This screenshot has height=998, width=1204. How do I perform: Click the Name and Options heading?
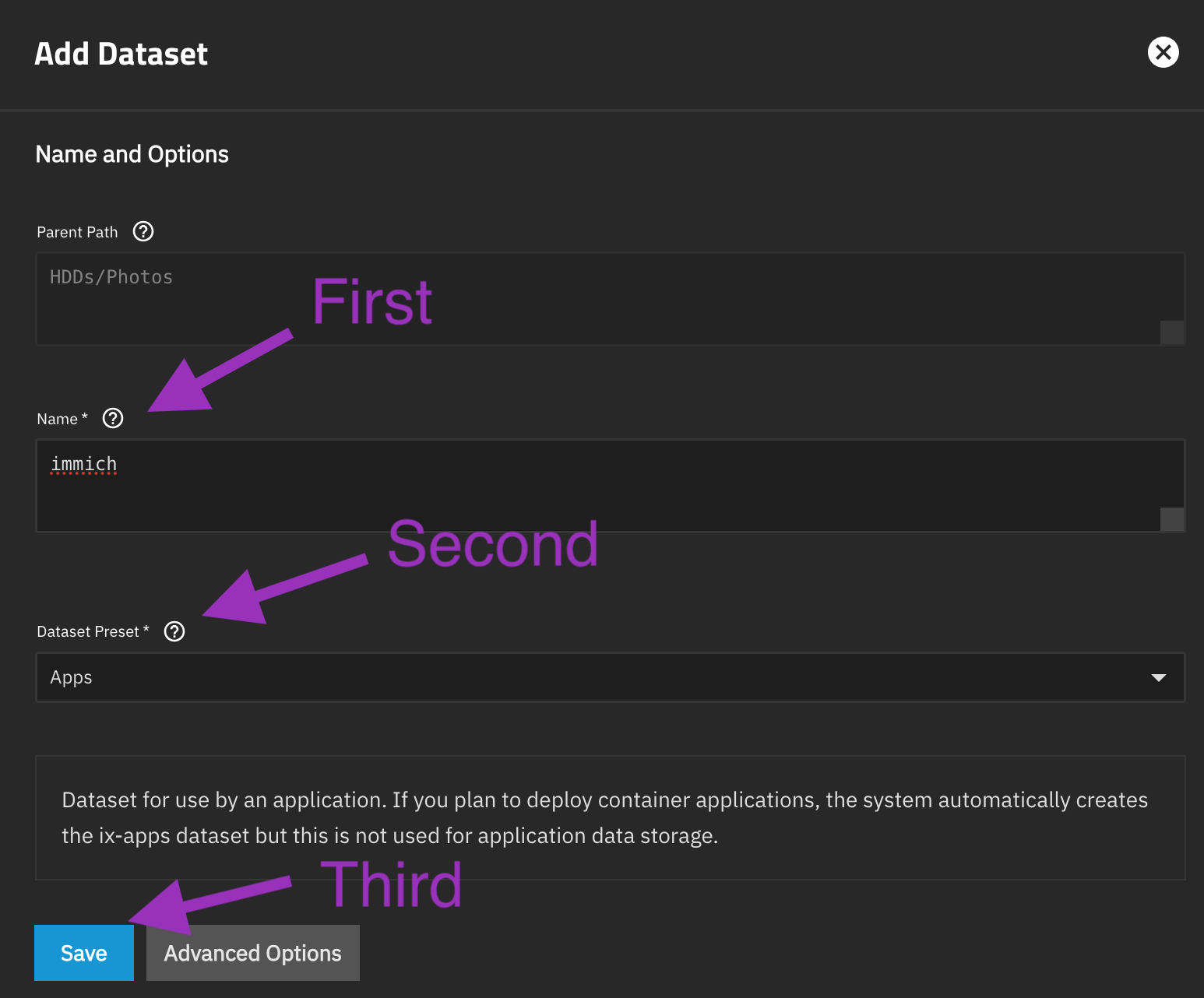pos(132,154)
